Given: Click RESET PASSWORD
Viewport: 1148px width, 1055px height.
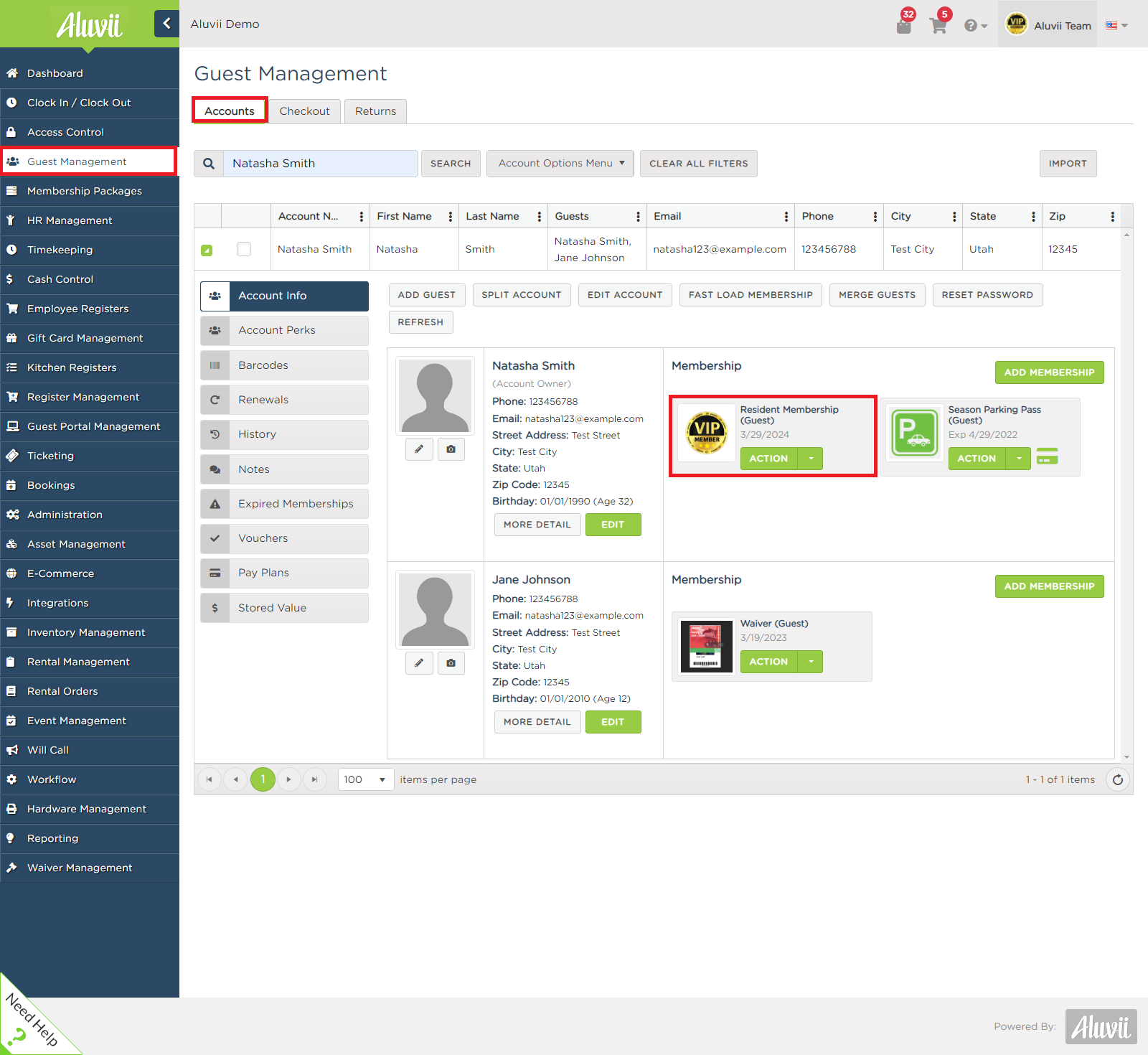Looking at the screenshot, I should (x=987, y=295).
